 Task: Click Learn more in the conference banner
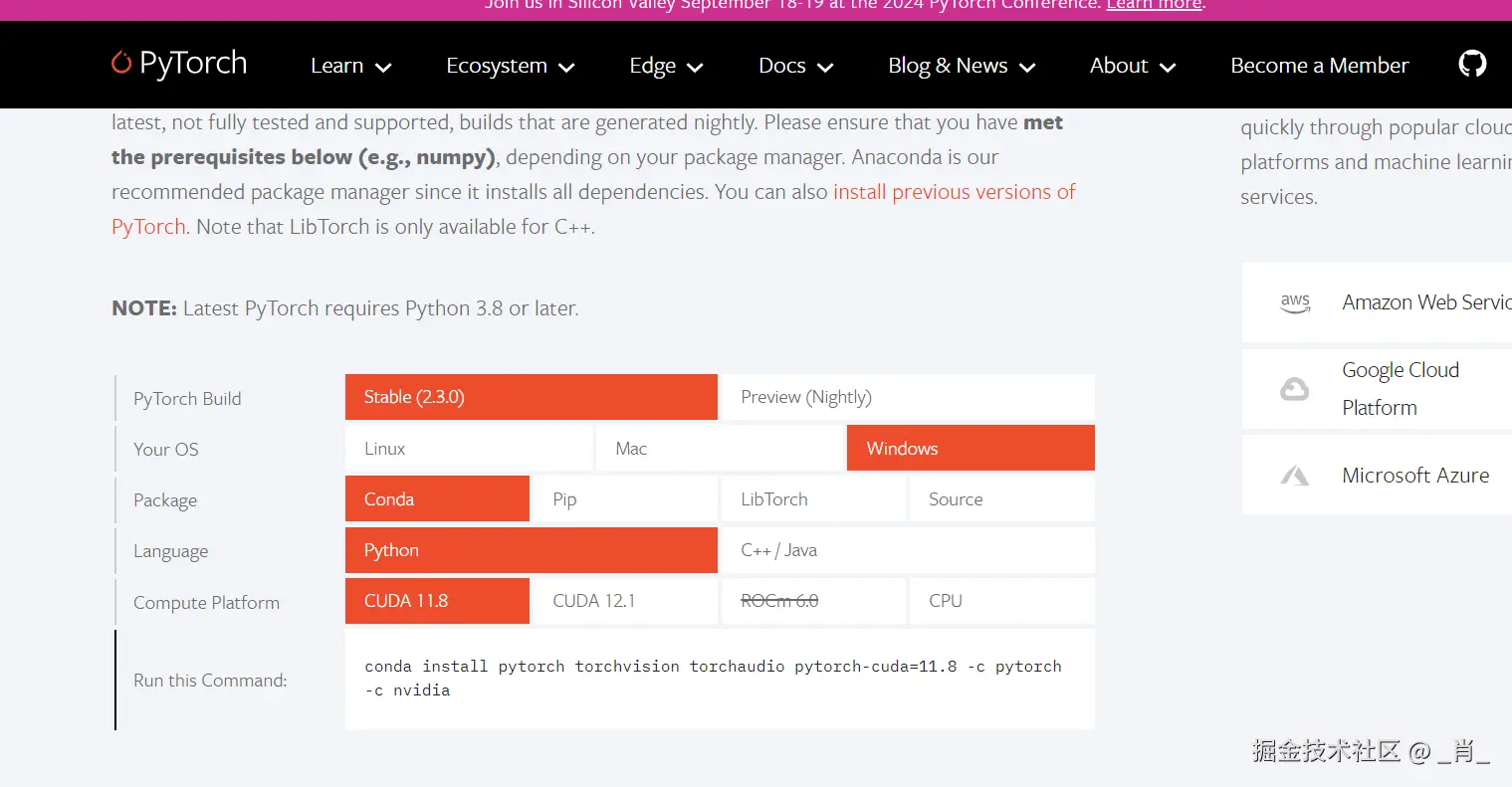click(1154, 6)
